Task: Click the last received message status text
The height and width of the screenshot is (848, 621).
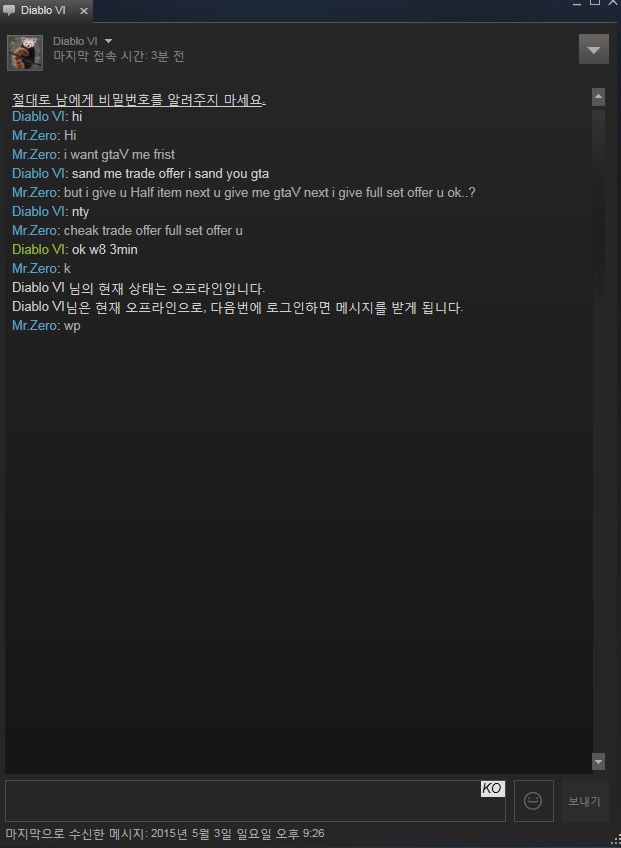Action: 165,833
